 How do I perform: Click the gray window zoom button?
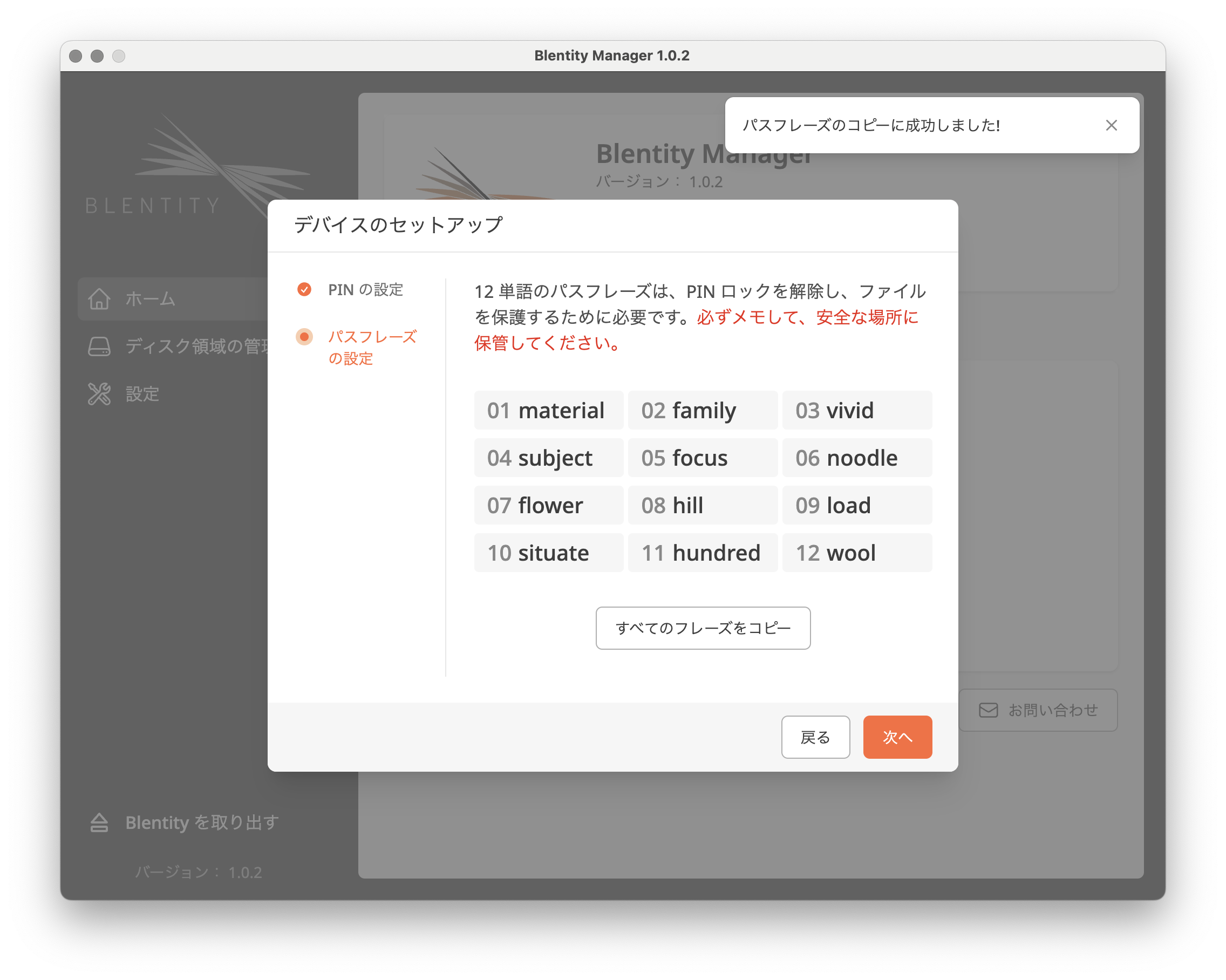point(118,56)
